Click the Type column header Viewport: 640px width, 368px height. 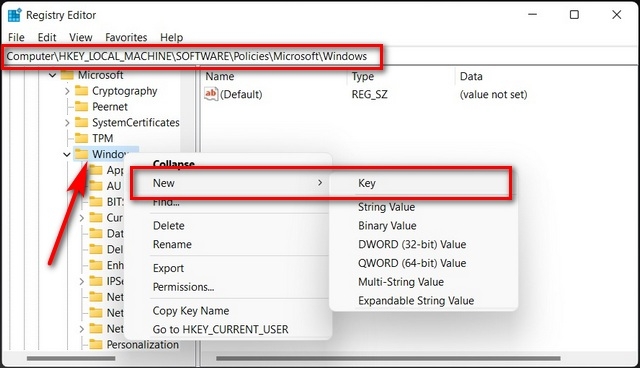click(x=363, y=76)
